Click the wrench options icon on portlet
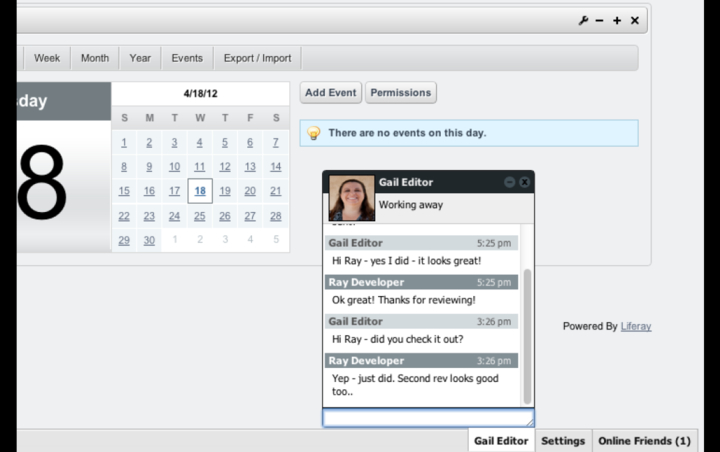720x452 pixels. pyautogui.click(x=584, y=20)
